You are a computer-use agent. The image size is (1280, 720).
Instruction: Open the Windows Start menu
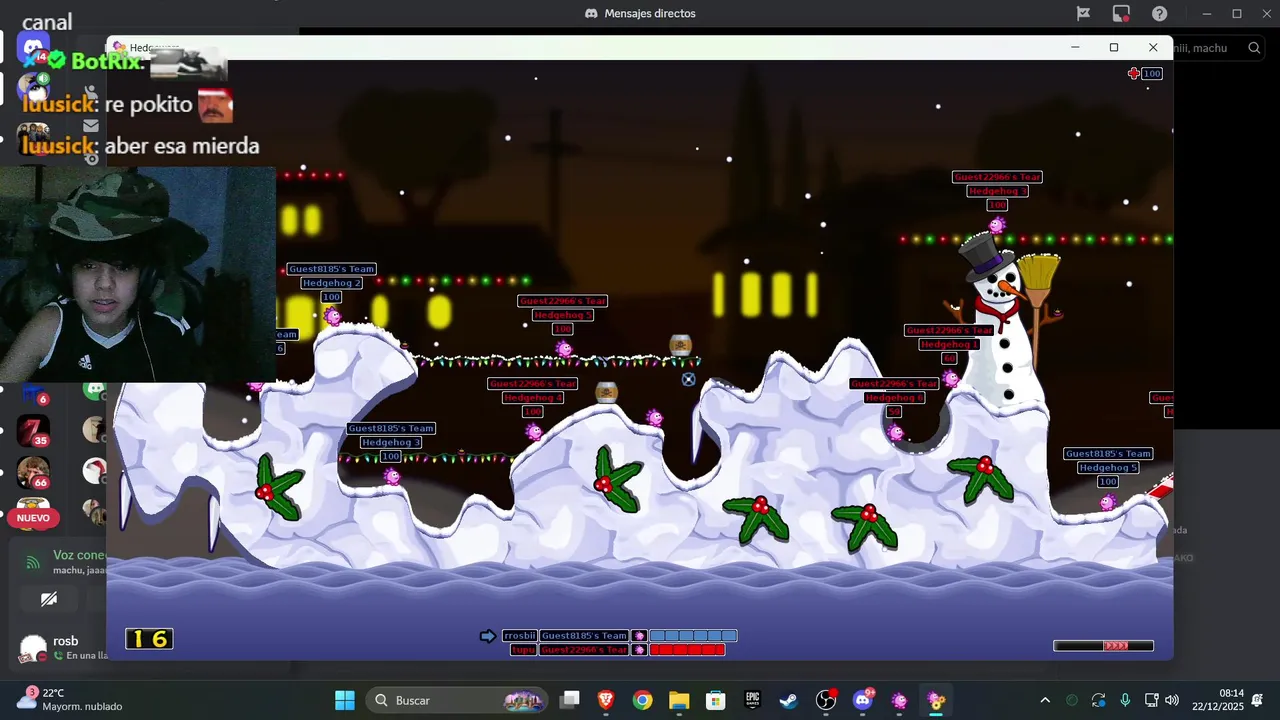point(344,700)
